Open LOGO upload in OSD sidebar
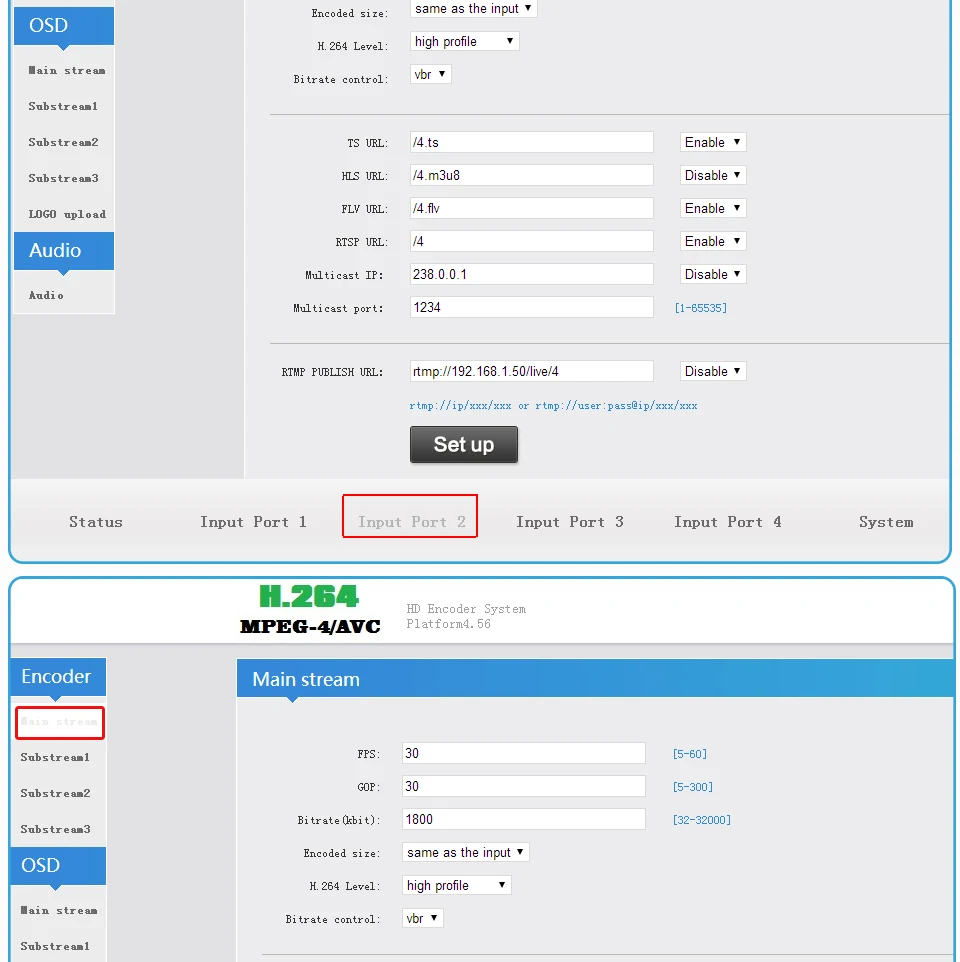The height and width of the screenshot is (962, 960). coord(67,214)
